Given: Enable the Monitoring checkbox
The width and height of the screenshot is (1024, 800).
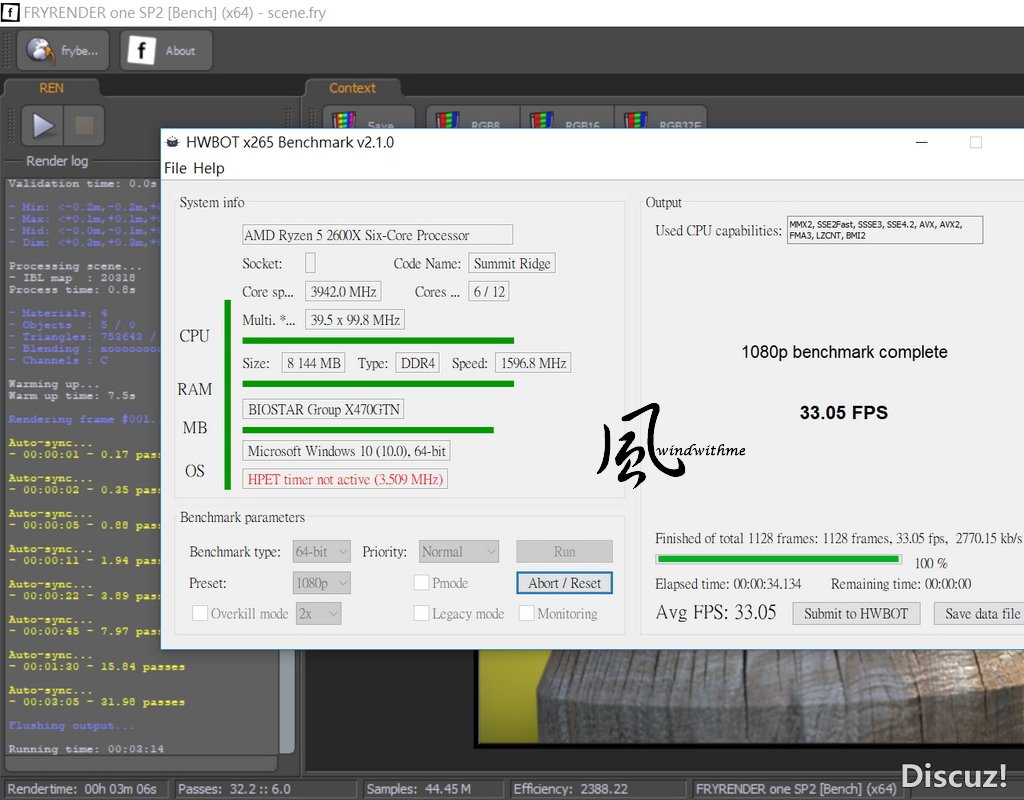Looking at the screenshot, I should [x=526, y=613].
